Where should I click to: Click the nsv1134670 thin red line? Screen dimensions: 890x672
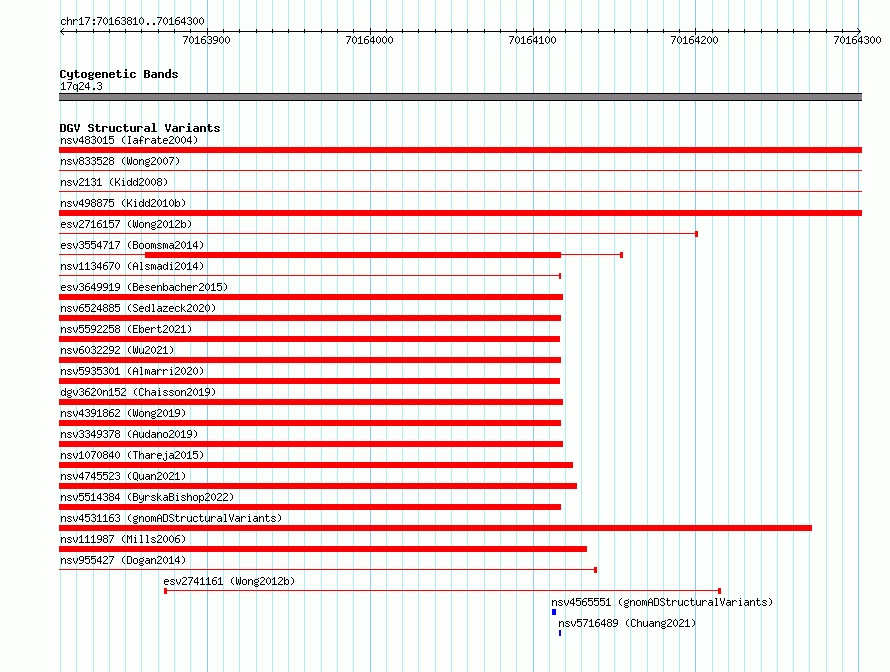[310, 276]
